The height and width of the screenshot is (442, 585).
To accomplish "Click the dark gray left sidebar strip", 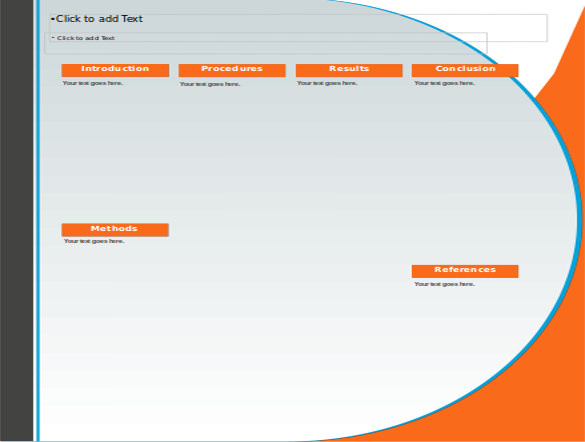I will pos(16,221).
